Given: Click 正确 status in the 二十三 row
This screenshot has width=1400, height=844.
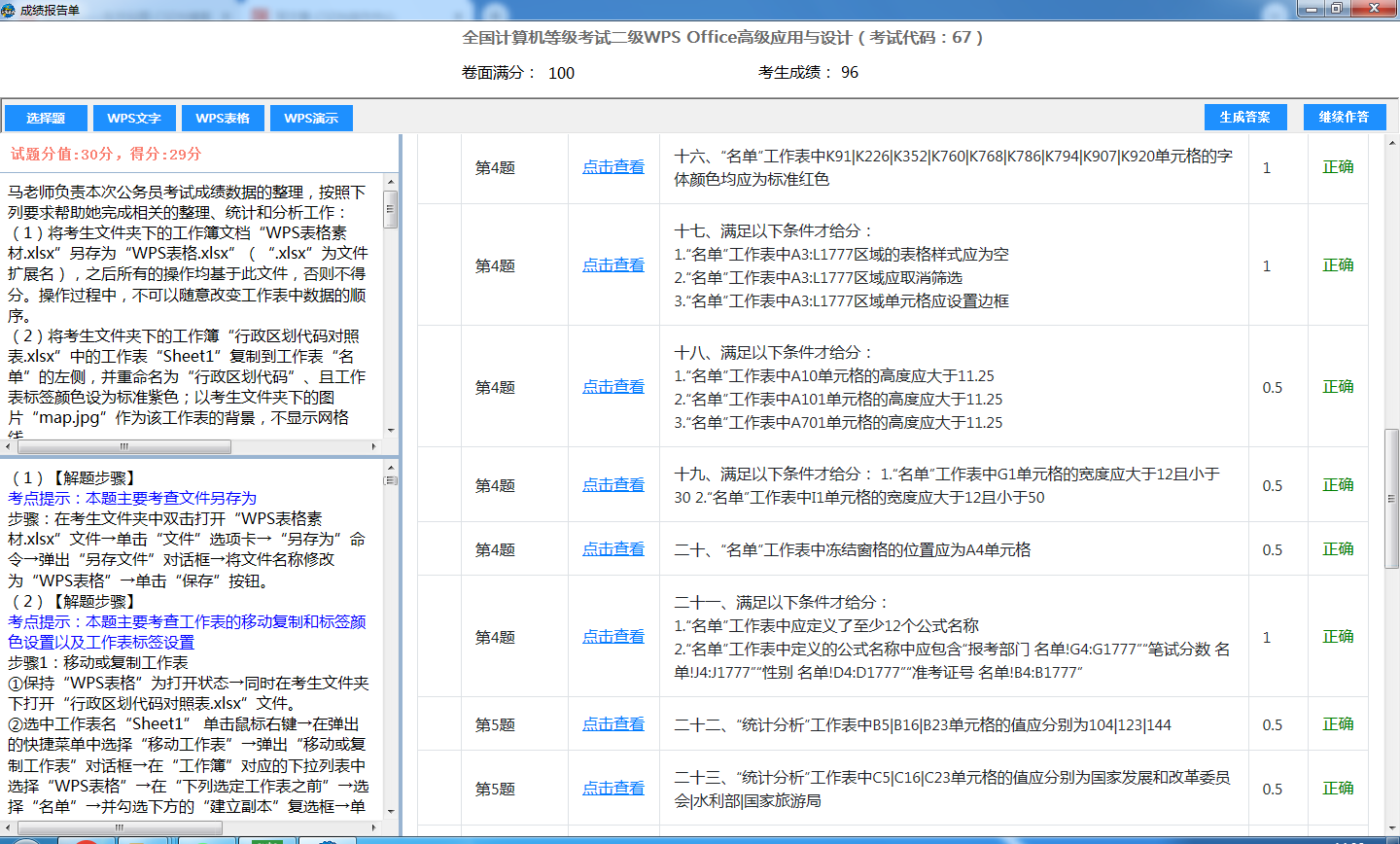Looking at the screenshot, I should point(1338,789).
